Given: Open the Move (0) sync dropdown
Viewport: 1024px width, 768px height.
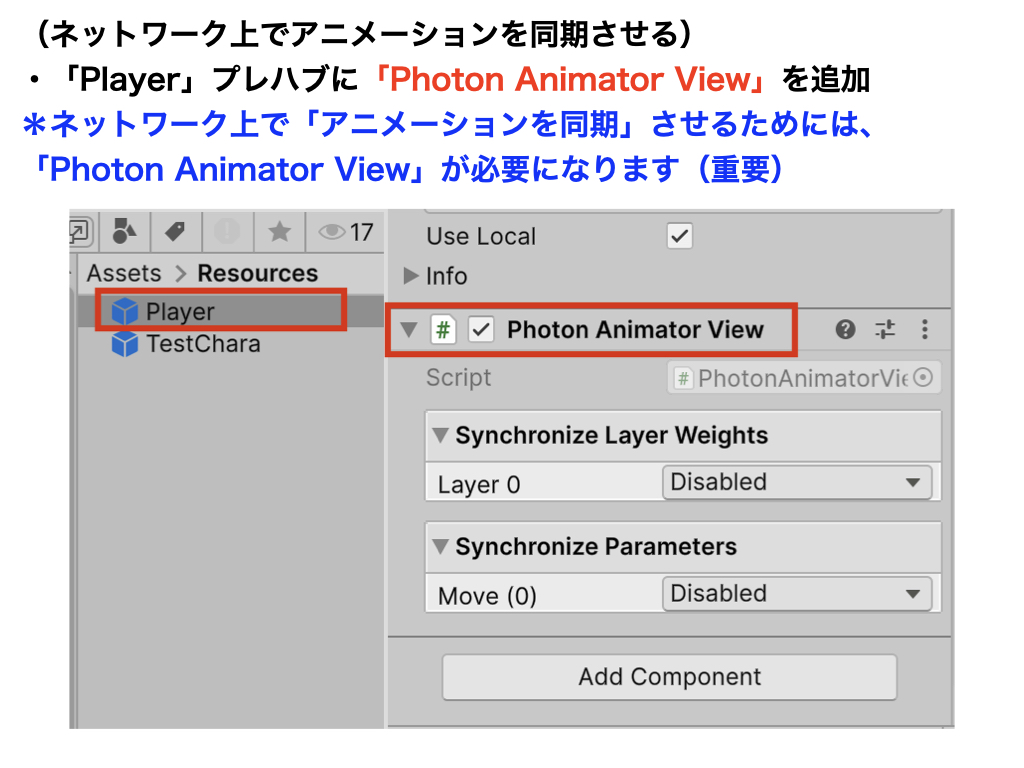Looking at the screenshot, I should [797, 594].
